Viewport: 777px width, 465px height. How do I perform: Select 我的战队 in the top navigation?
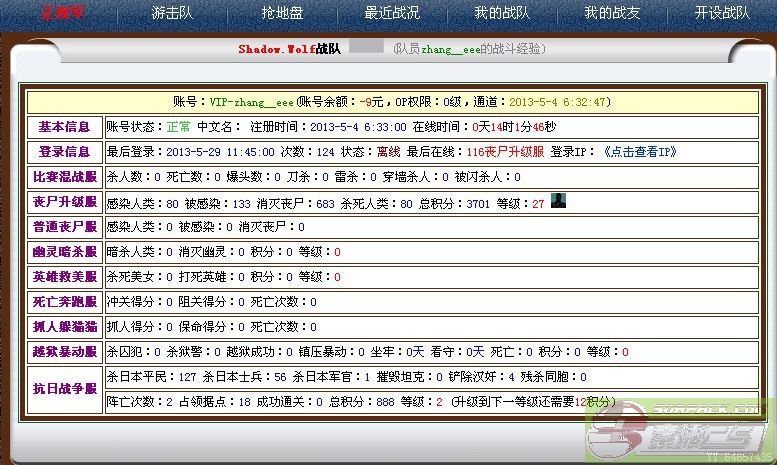tap(502, 13)
